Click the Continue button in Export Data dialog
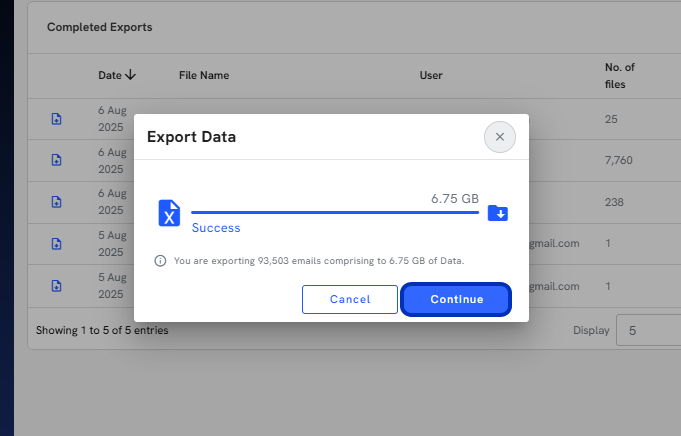 [x=456, y=299]
